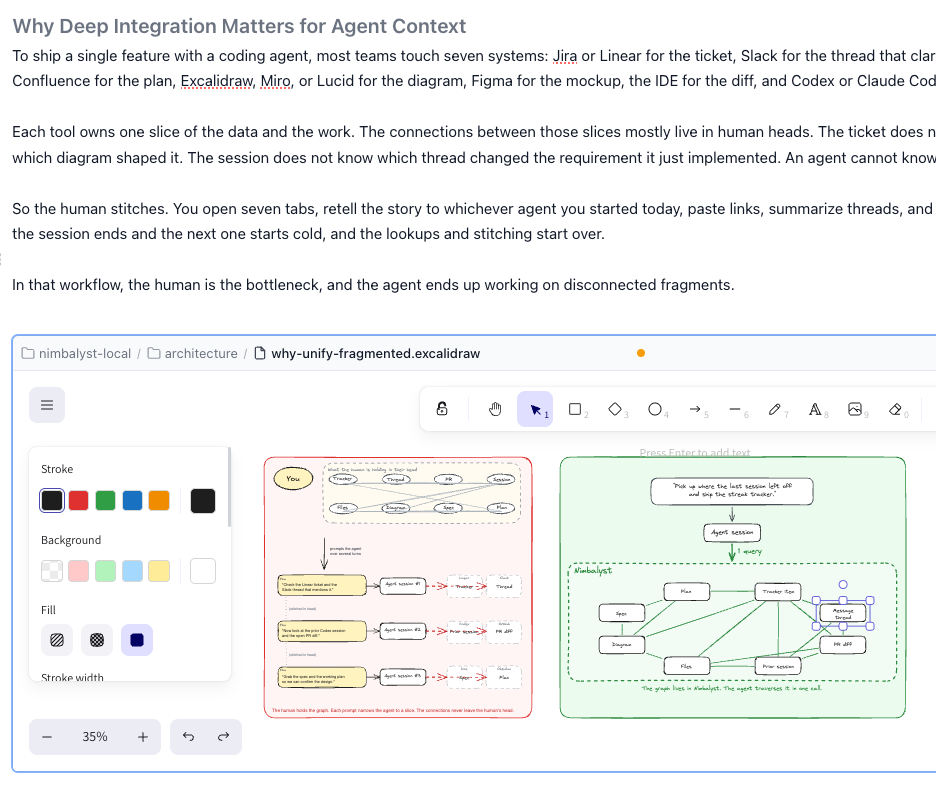This screenshot has width=936, height=793.
Task: Click the selected Message Thread node
Action: tap(843, 613)
